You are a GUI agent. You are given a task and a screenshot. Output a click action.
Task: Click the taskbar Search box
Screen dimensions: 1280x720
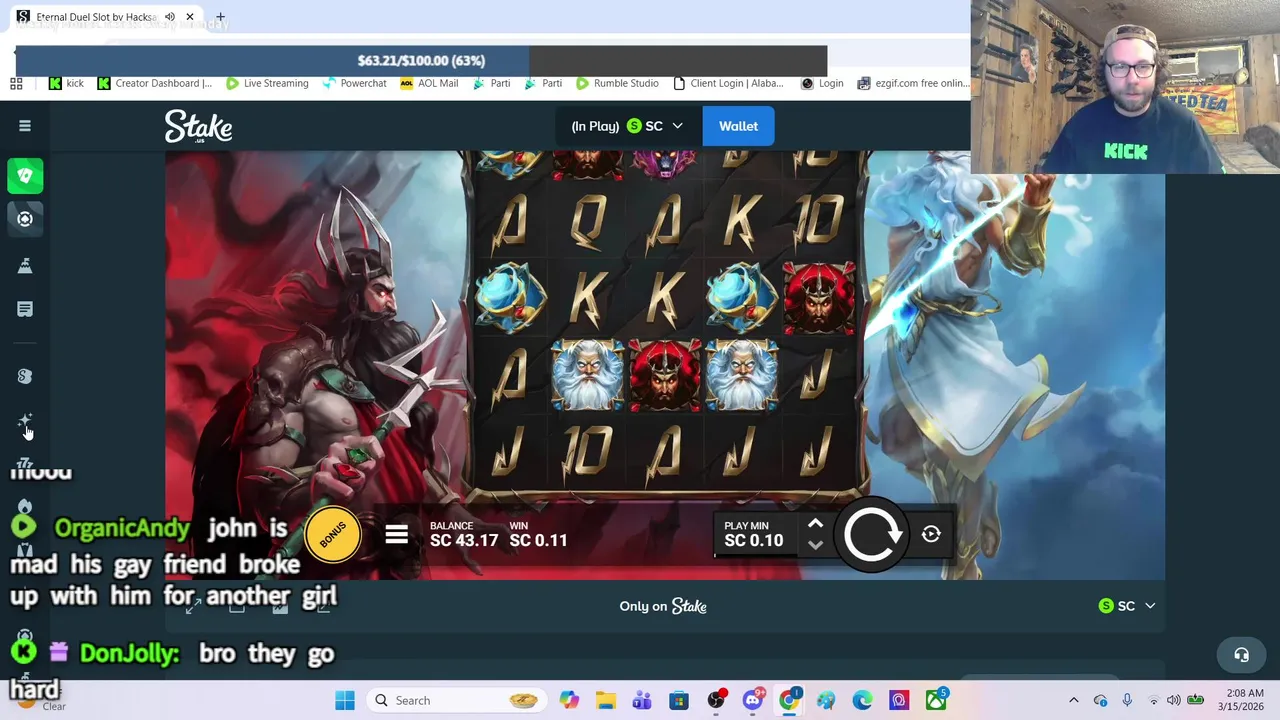coord(455,700)
